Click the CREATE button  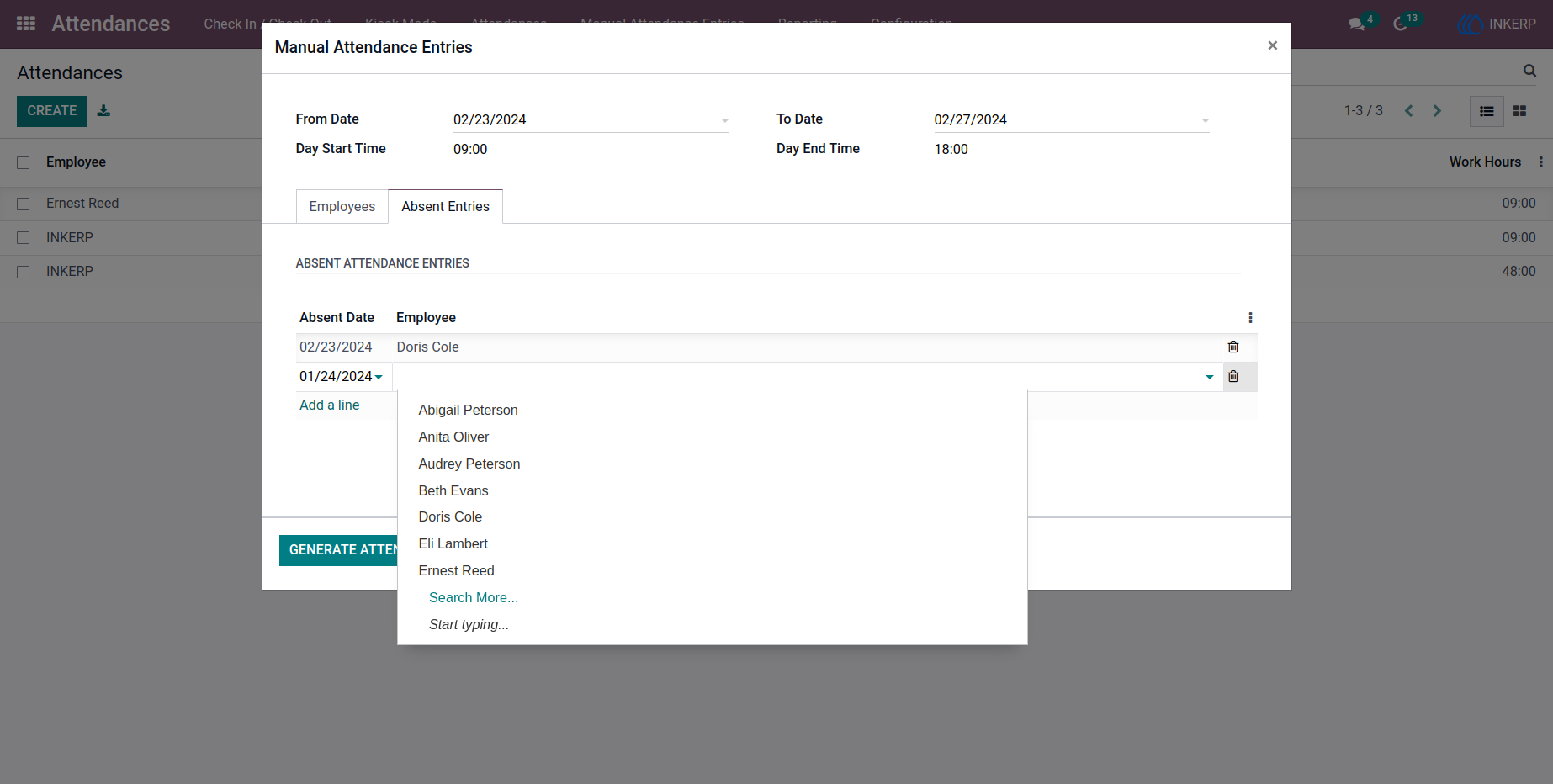(51, 111)
